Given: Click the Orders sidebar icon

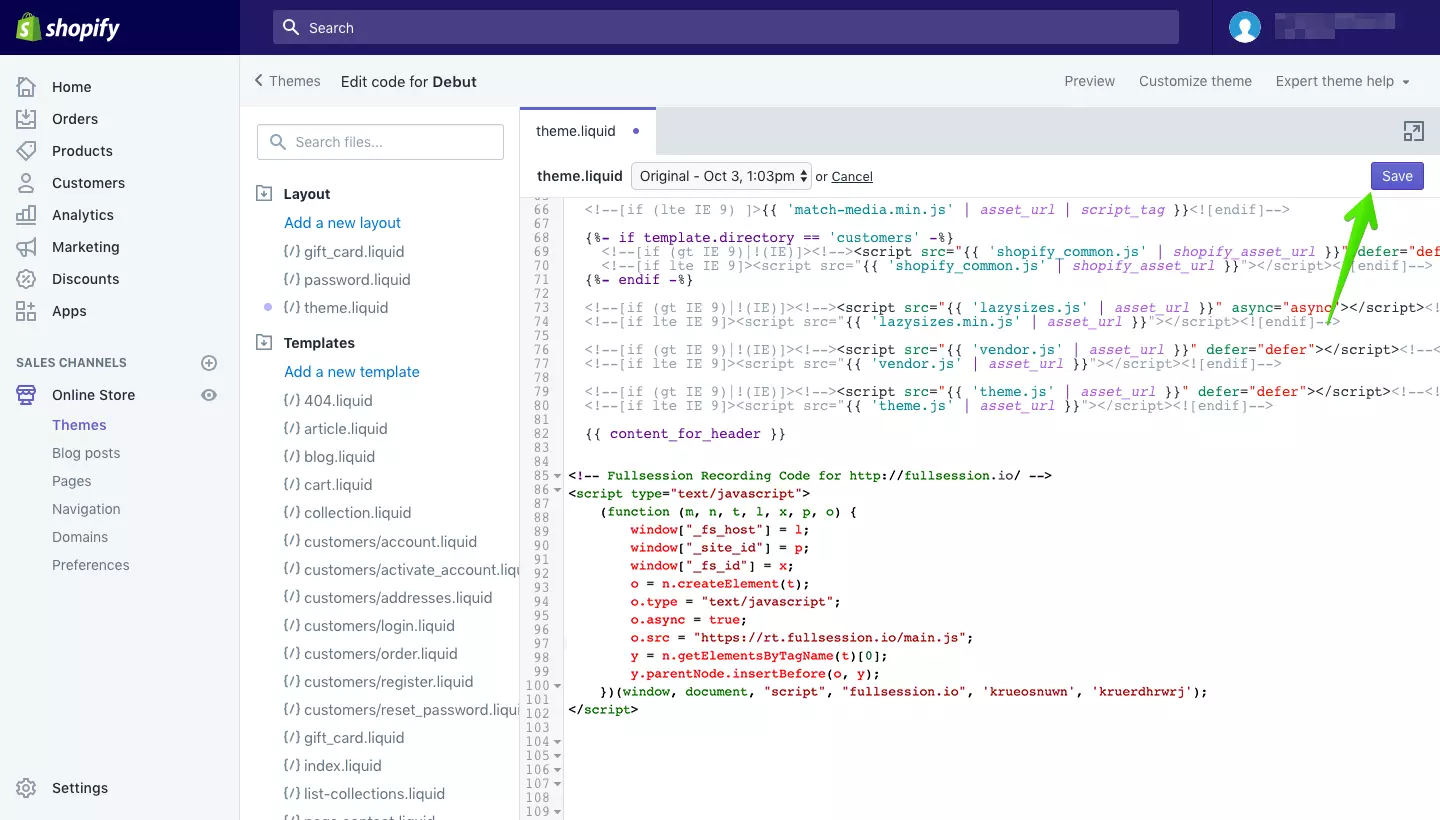Looking at the screenshot, I should [x=26, y=119].
